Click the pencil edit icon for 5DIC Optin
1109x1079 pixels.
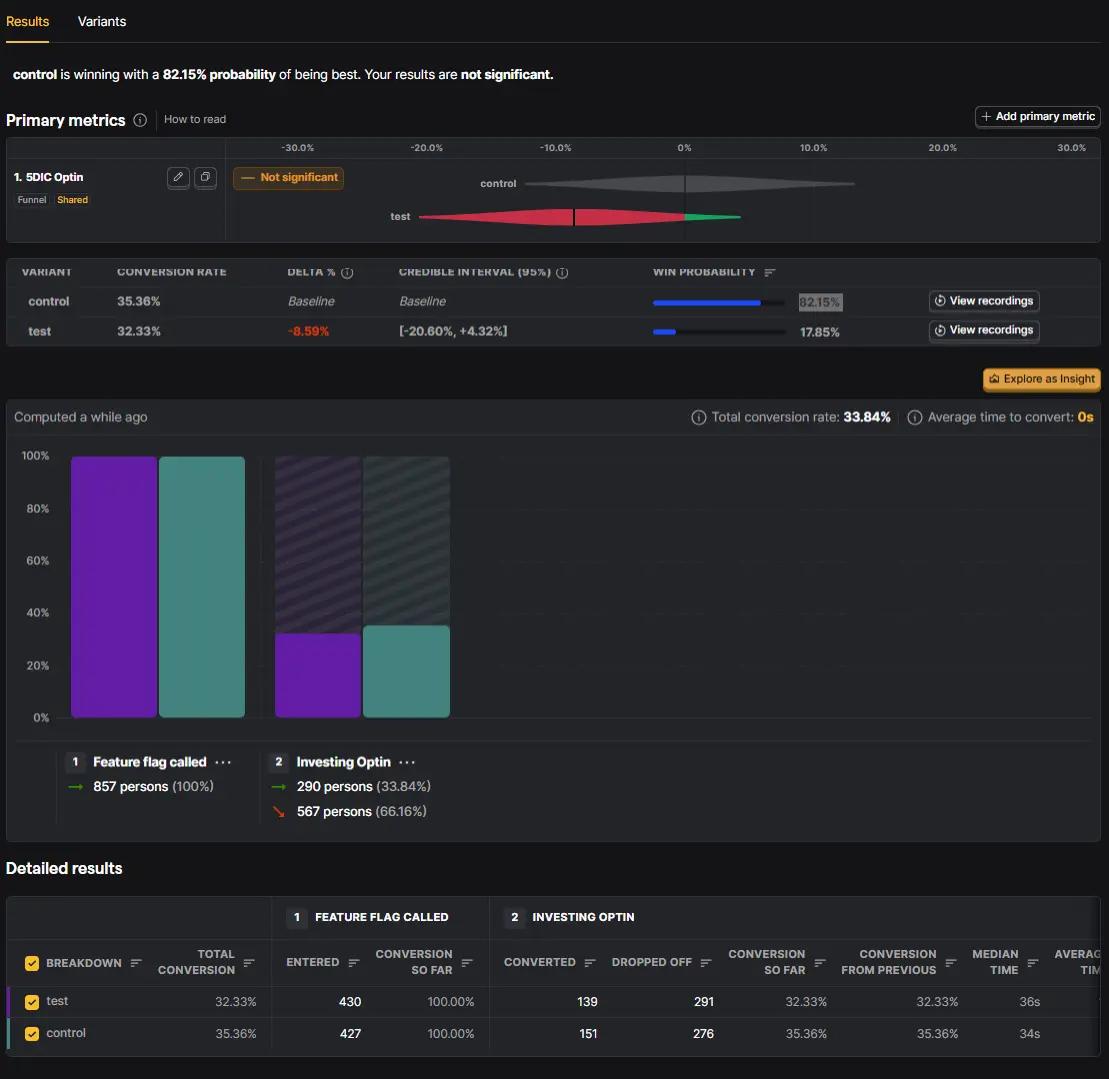[x=178, y=177]
